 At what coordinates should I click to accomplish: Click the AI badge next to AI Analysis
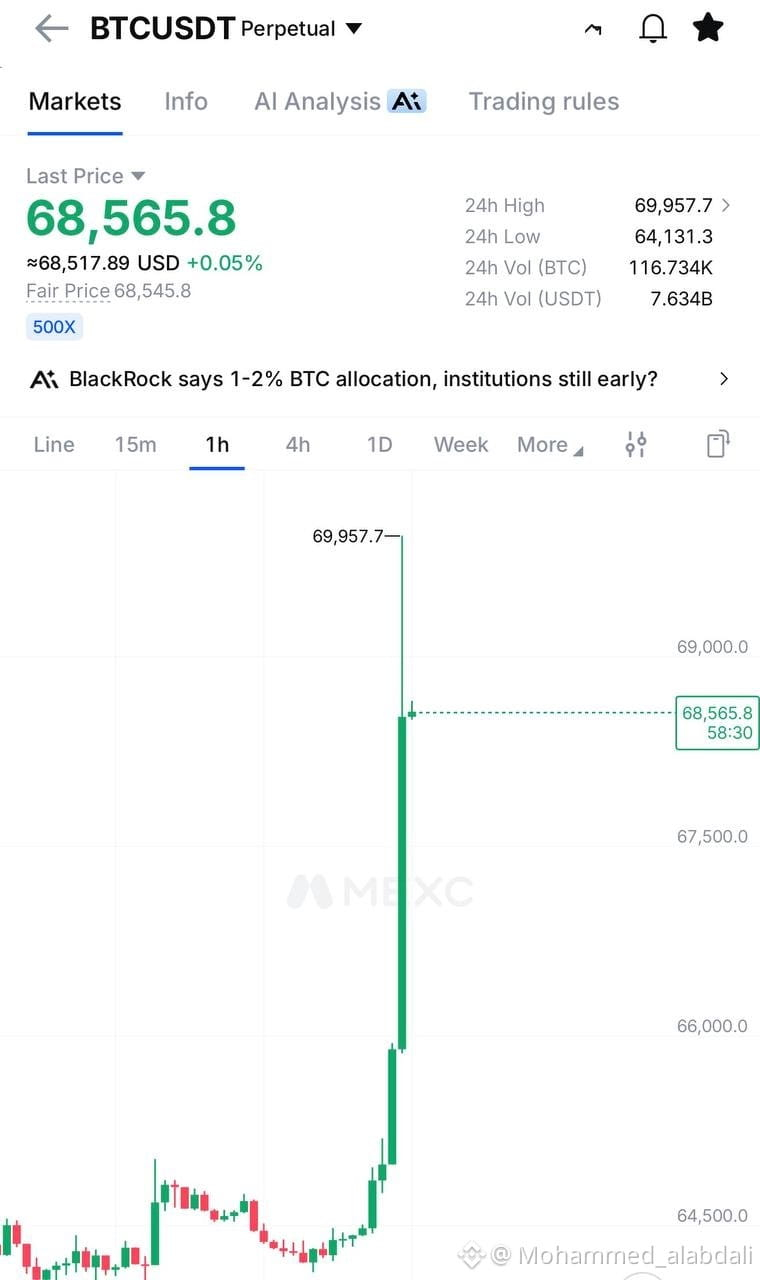pyautogui.click(x=407, y=101)
